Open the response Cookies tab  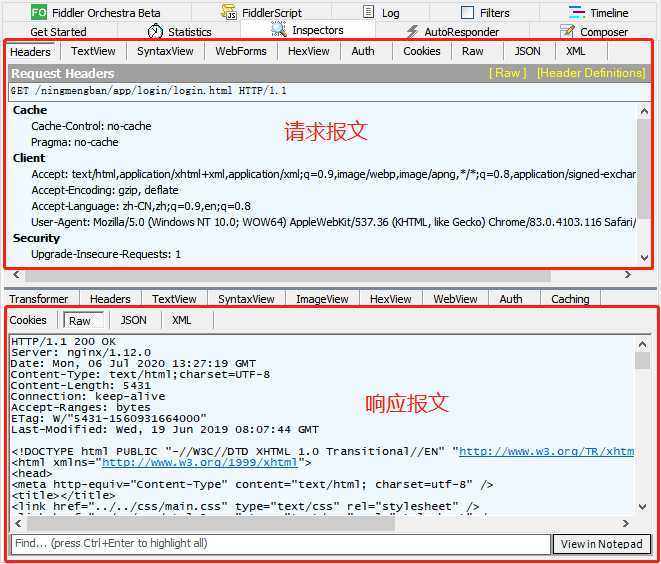[x=28, y=320]
